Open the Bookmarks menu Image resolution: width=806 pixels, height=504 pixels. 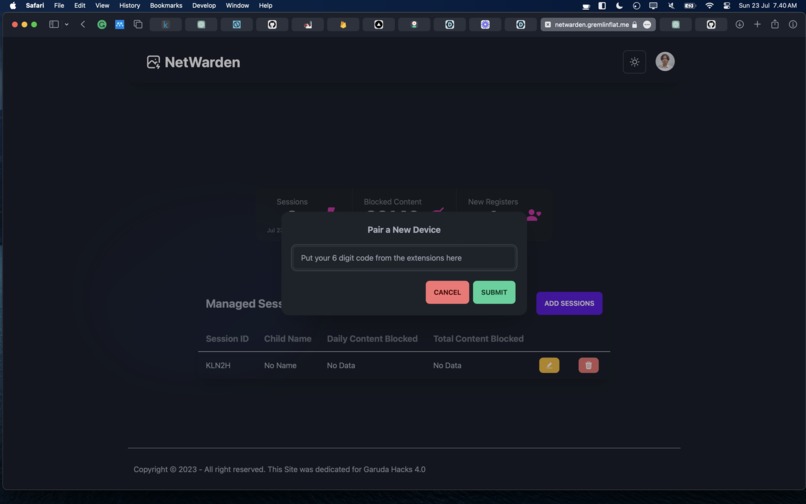166,6
